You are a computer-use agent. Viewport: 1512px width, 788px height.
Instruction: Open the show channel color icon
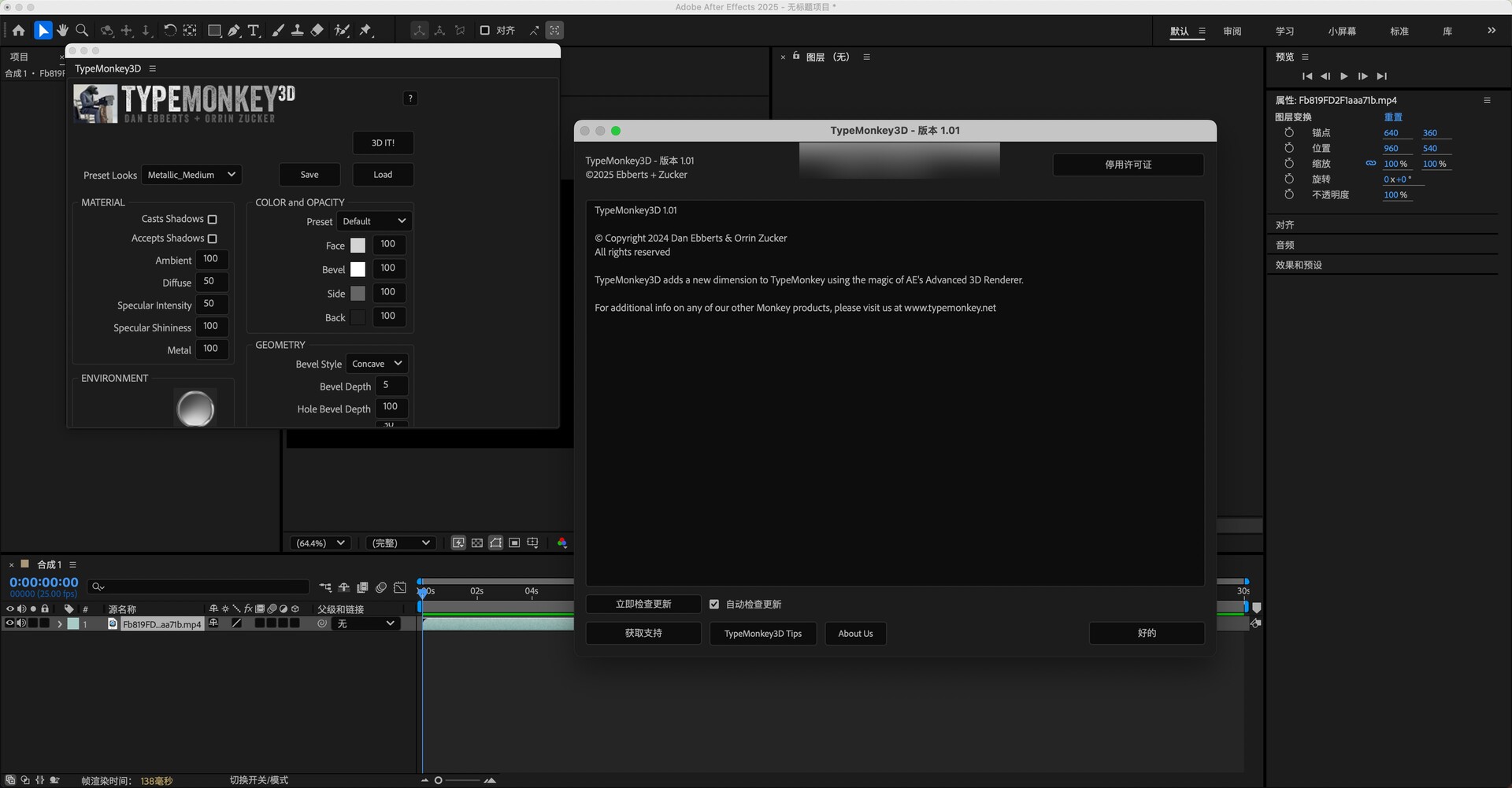(562, 543)
